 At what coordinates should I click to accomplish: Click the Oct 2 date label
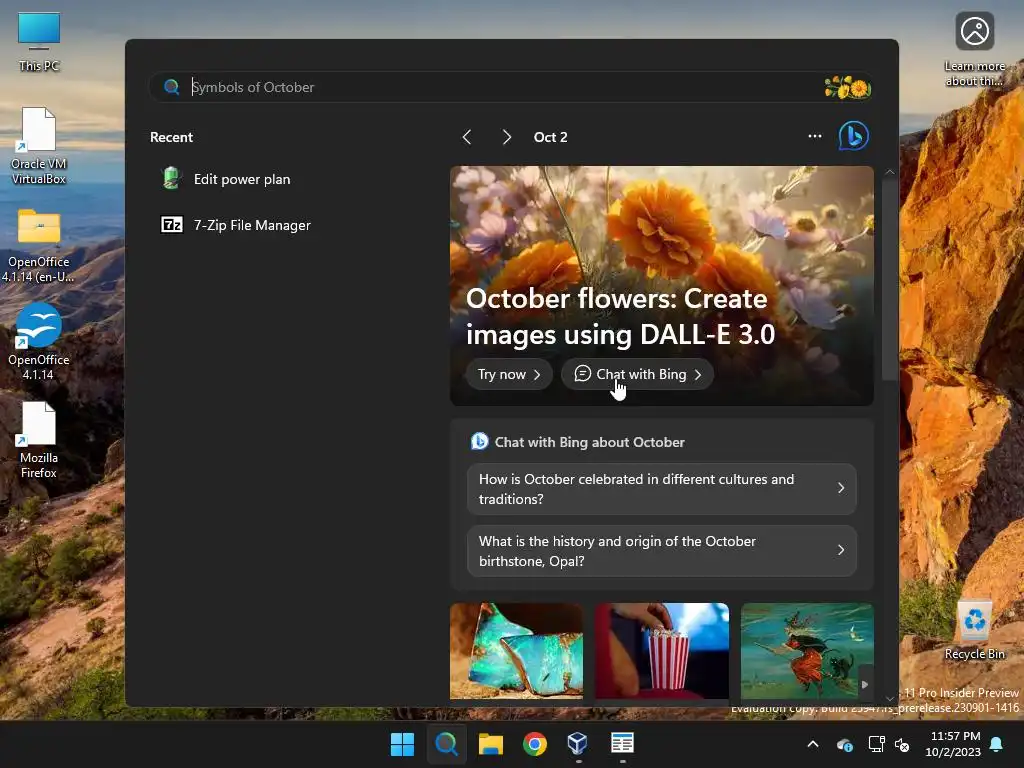click(x=551, y=137)
